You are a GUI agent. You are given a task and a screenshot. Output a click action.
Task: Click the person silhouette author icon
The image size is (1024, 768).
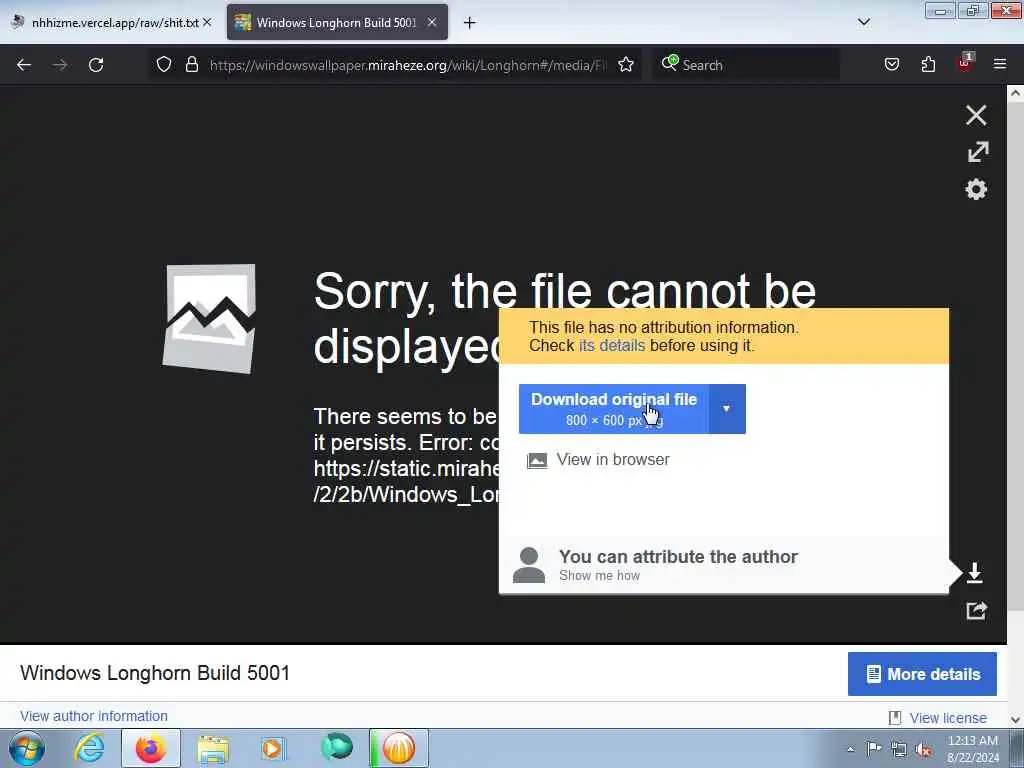click(x=529, y=565)
